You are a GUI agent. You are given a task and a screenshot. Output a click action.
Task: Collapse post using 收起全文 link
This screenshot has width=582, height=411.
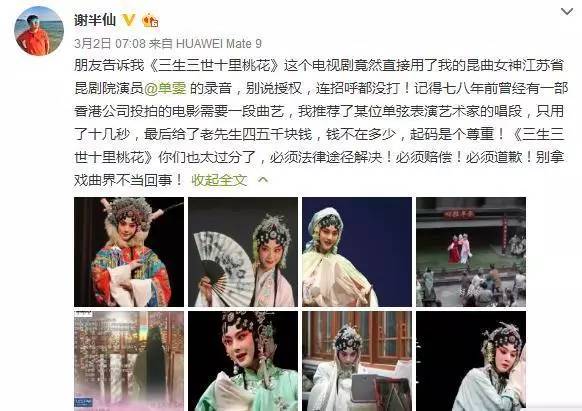point(219,180)
